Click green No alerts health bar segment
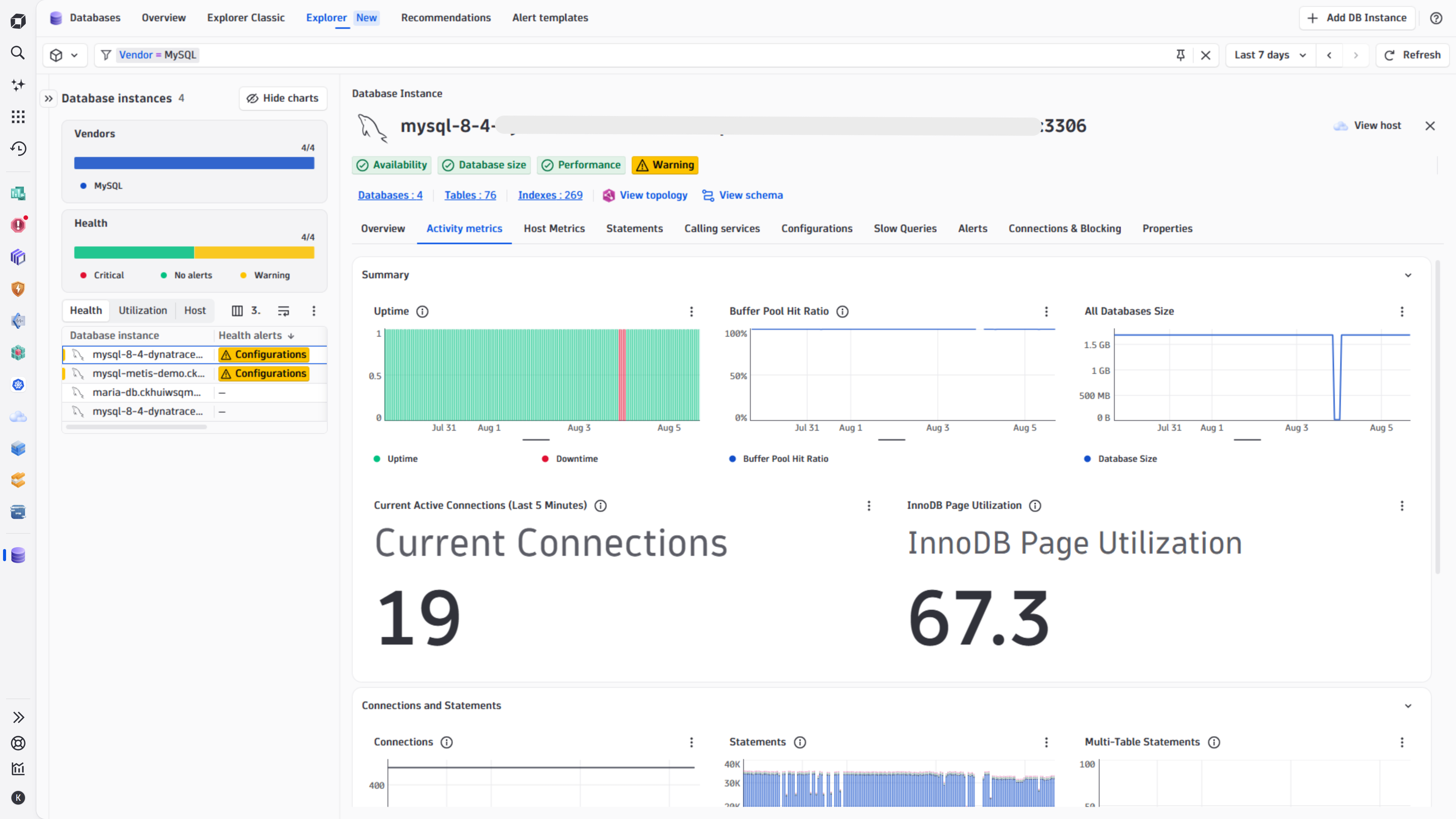Viewport: 1456px width, 819px height. (134, 253)
